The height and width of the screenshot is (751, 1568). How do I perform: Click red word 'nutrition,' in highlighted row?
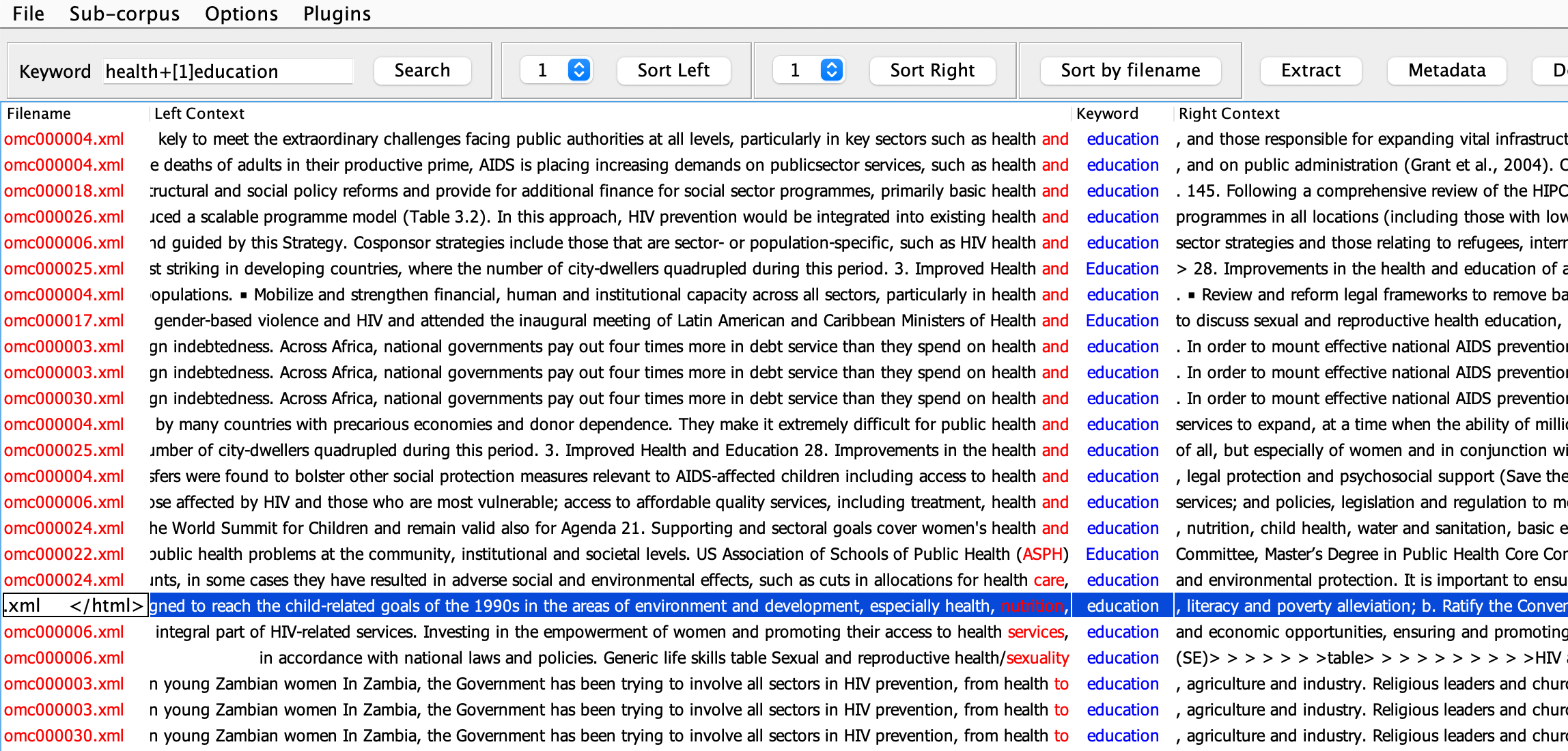(1035, 606)
